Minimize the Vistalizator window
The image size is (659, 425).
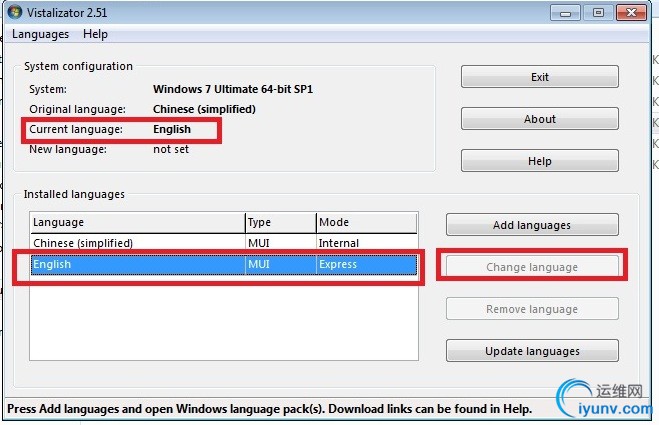pyautogui.click(x=565, y=13)
